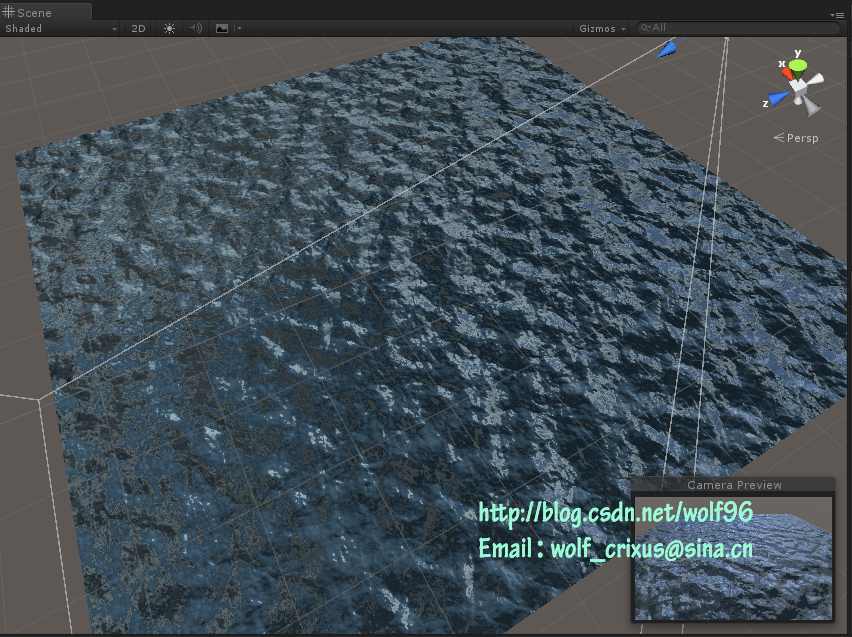Viewport: 852px width, 637px height.
Task: Click the search magnifier icon in scene toolbar
Action: pyautogui.click(x=645, y=29)
